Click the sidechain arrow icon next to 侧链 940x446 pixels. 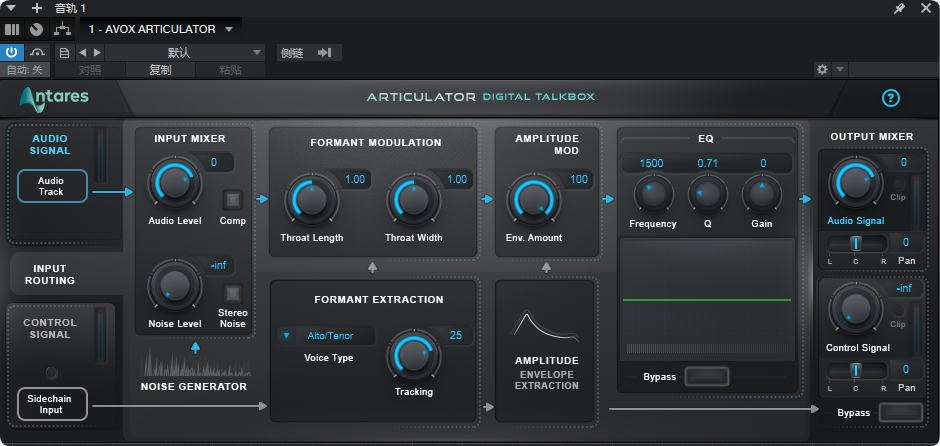(x=324, y=53)
